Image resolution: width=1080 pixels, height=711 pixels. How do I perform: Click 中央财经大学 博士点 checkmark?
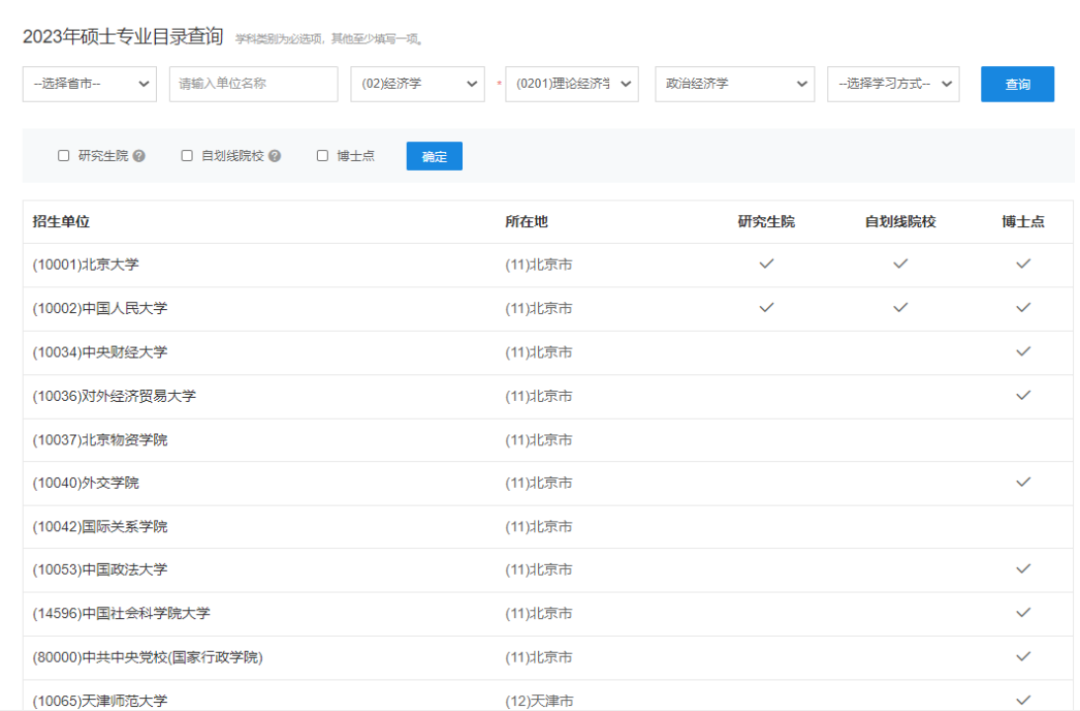click(1024, 351)
